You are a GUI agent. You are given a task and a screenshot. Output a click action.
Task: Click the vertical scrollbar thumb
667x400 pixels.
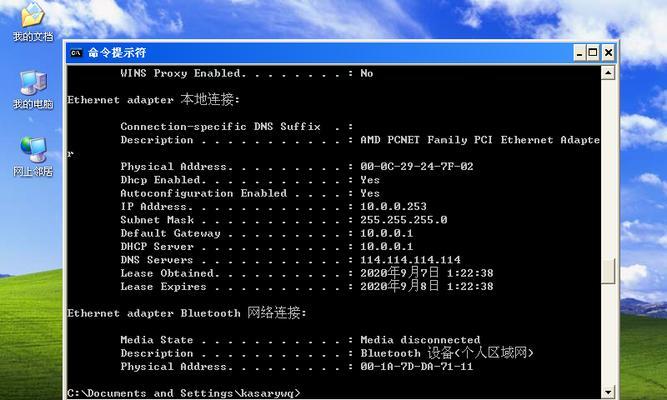(x=608, y=271)
